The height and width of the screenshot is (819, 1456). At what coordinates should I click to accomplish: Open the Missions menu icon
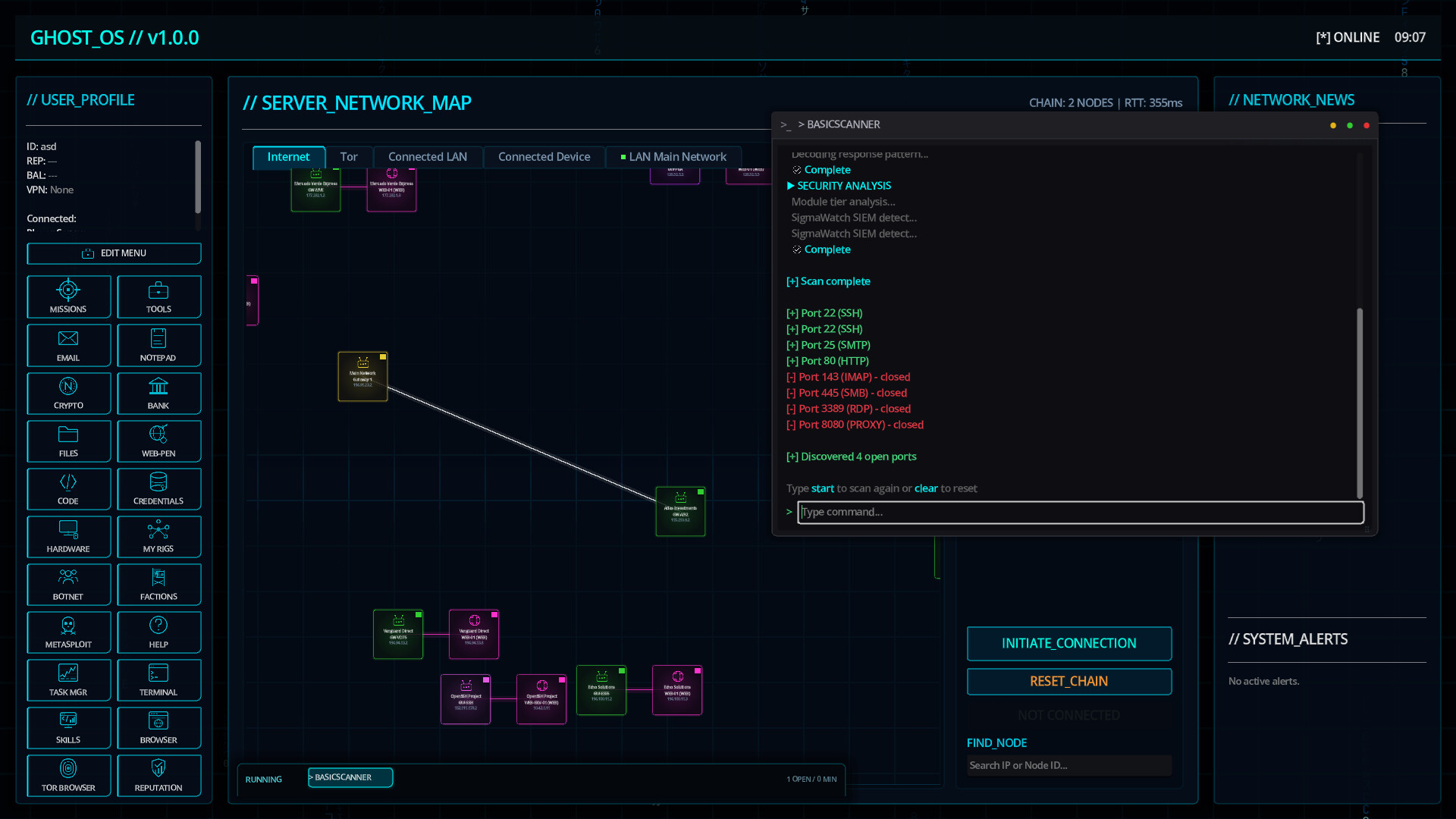pos(68,297)
